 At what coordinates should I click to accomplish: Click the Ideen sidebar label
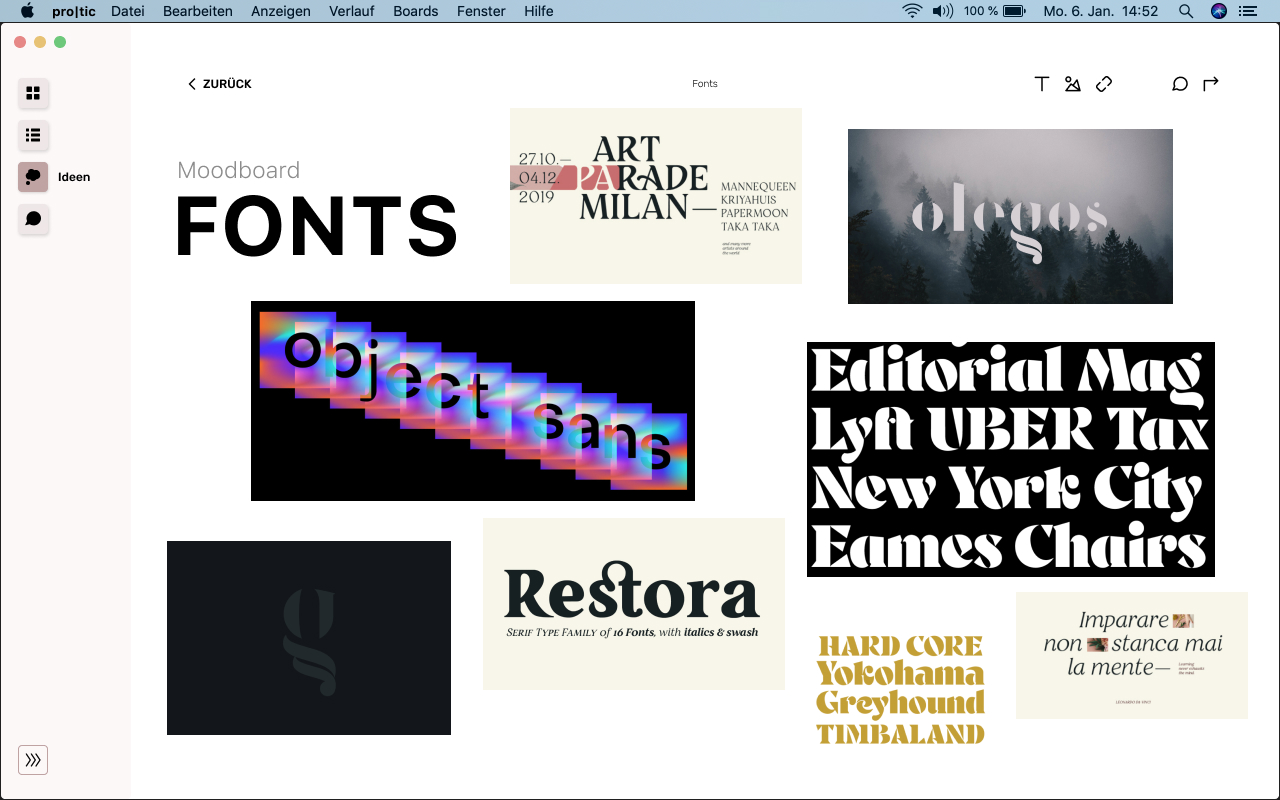[x=74, y=177]
